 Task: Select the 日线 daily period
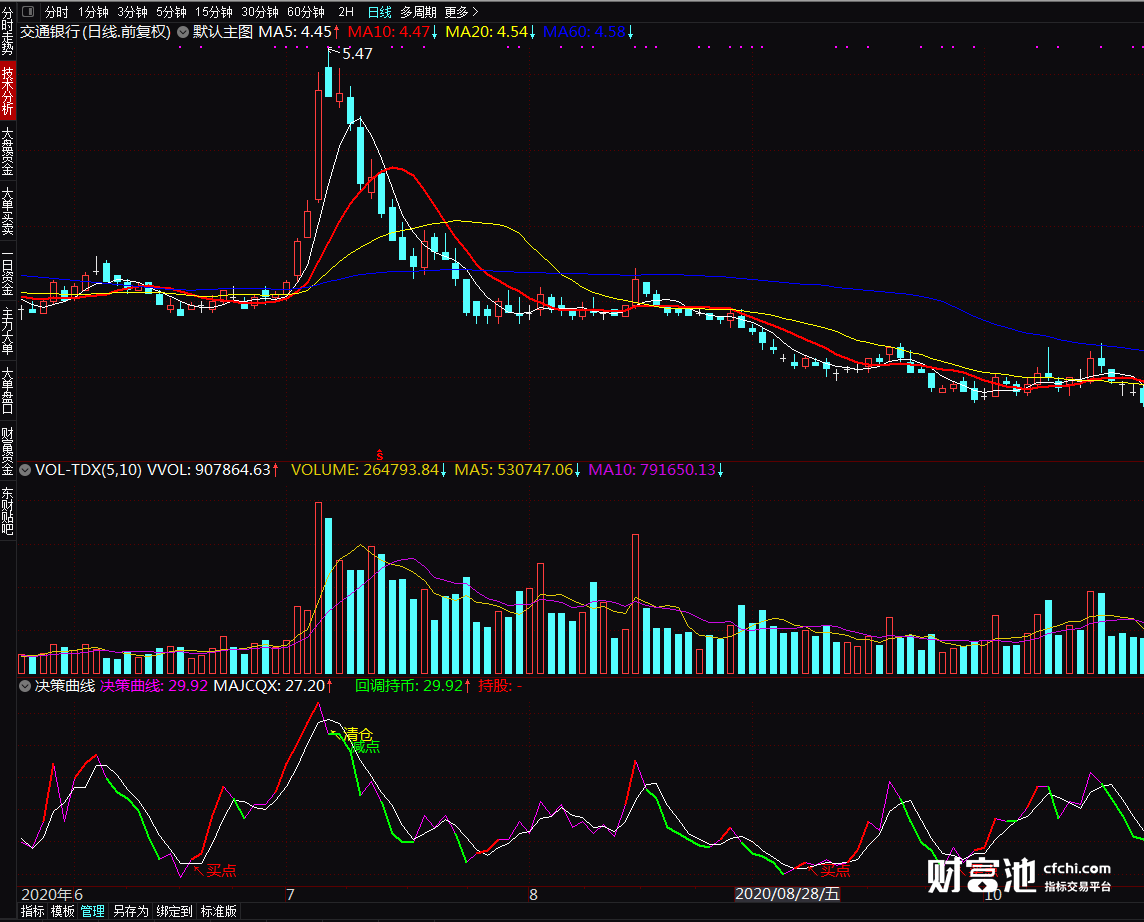coord(379,12)
